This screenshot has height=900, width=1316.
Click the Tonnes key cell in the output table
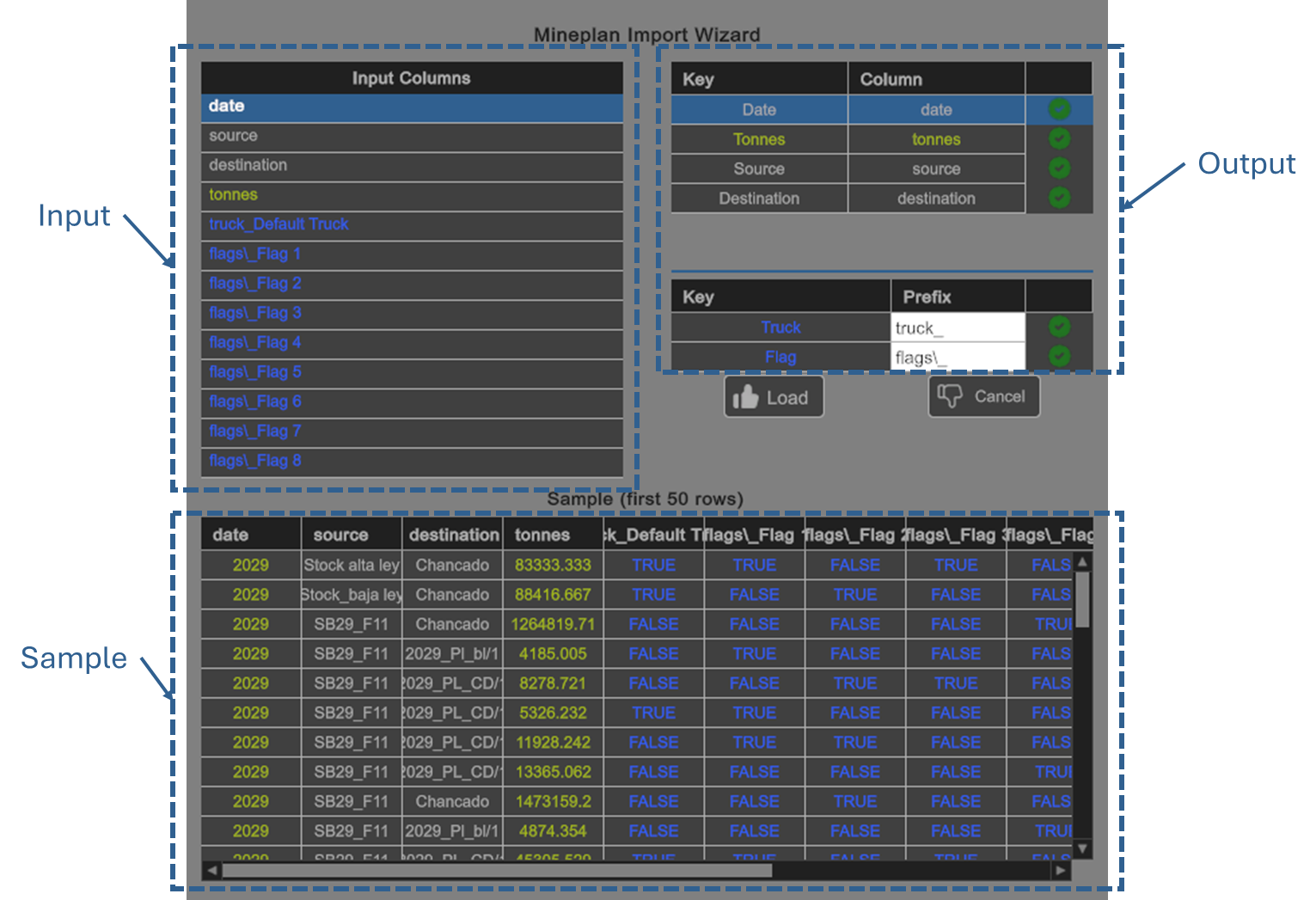[759, 139]
